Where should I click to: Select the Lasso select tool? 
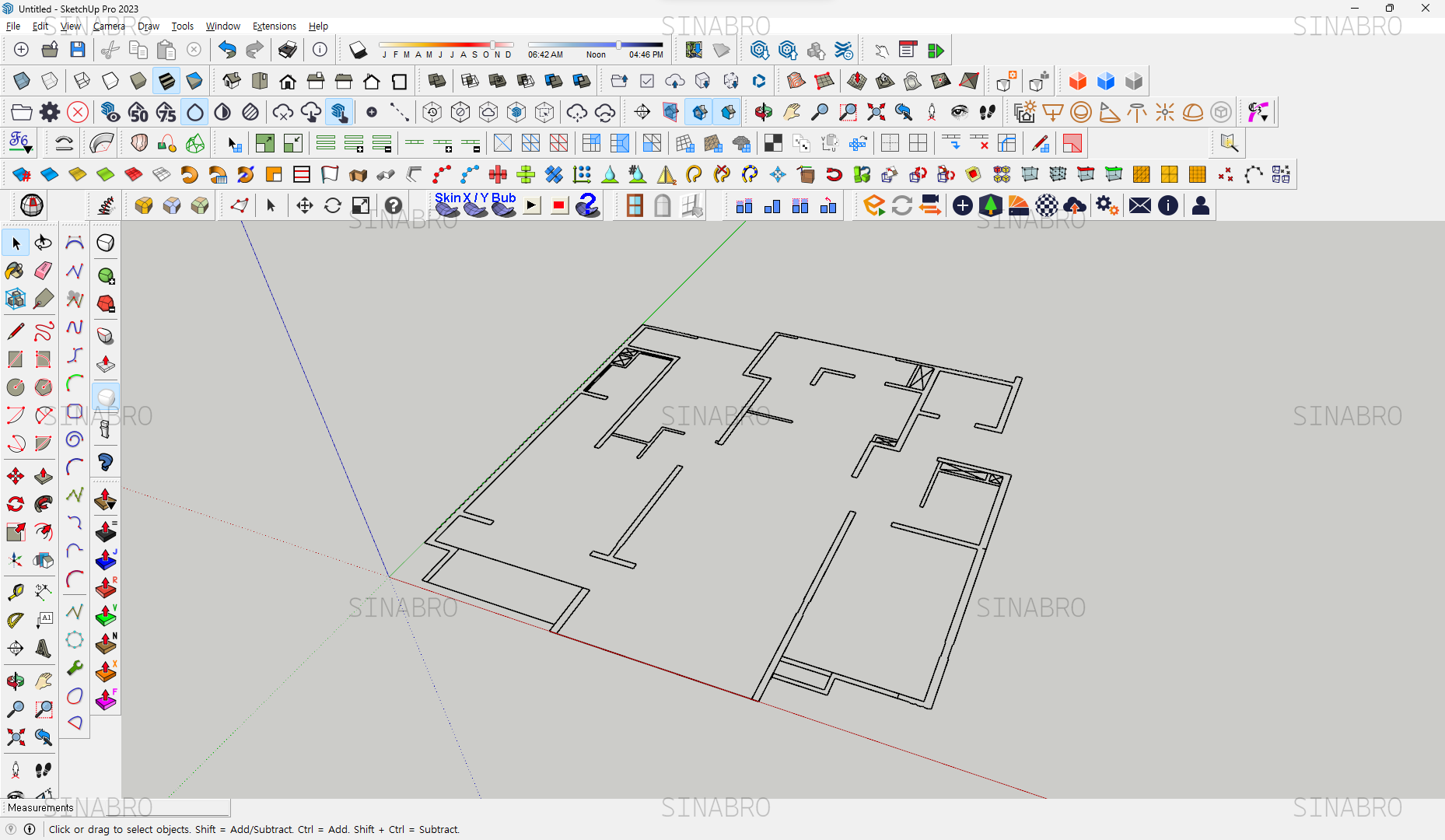[44, 243]
